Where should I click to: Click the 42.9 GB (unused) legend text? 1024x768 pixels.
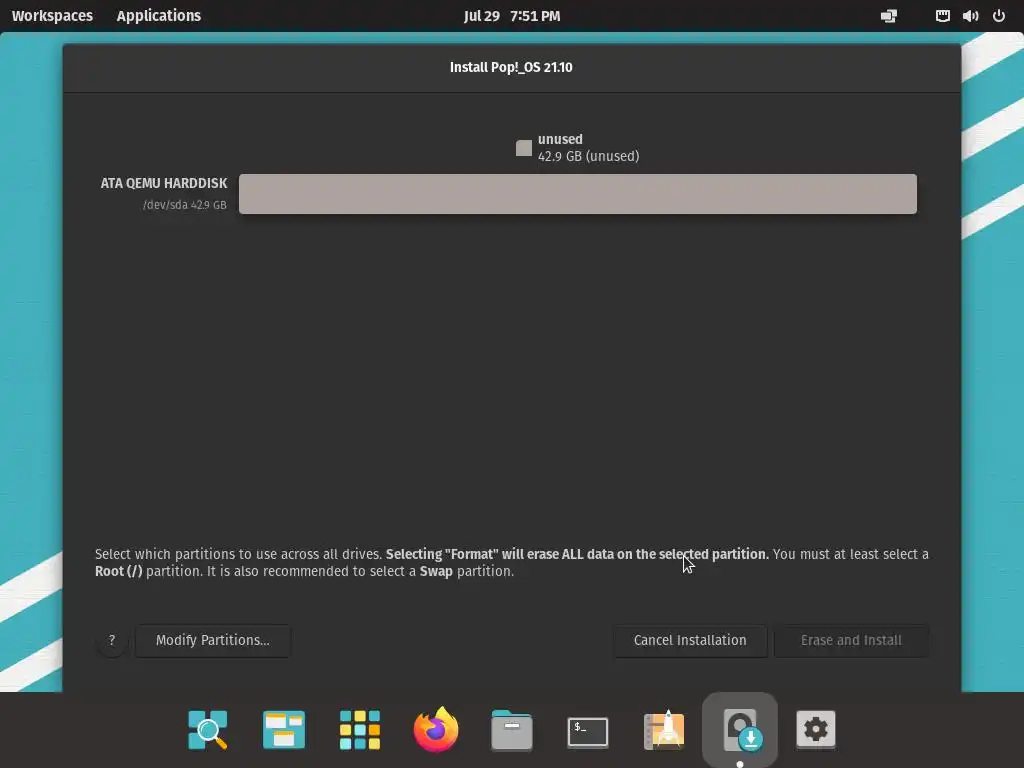pyautogui.click(x=588, y=157)
